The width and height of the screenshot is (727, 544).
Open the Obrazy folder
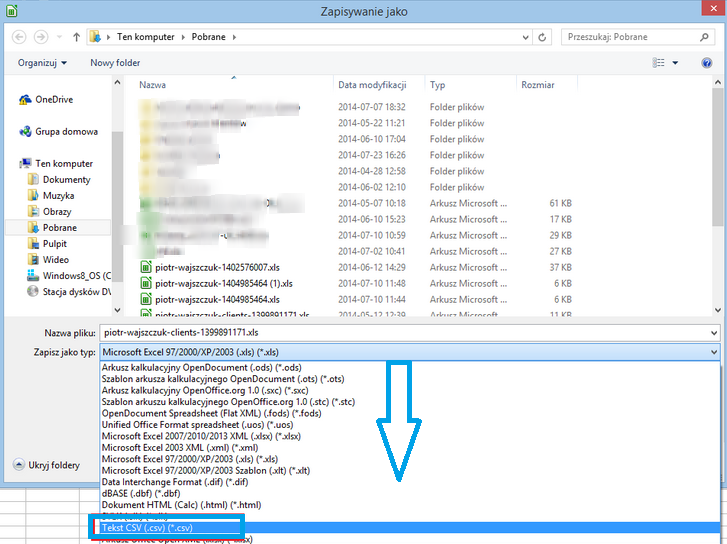click(x=50, y=211)
